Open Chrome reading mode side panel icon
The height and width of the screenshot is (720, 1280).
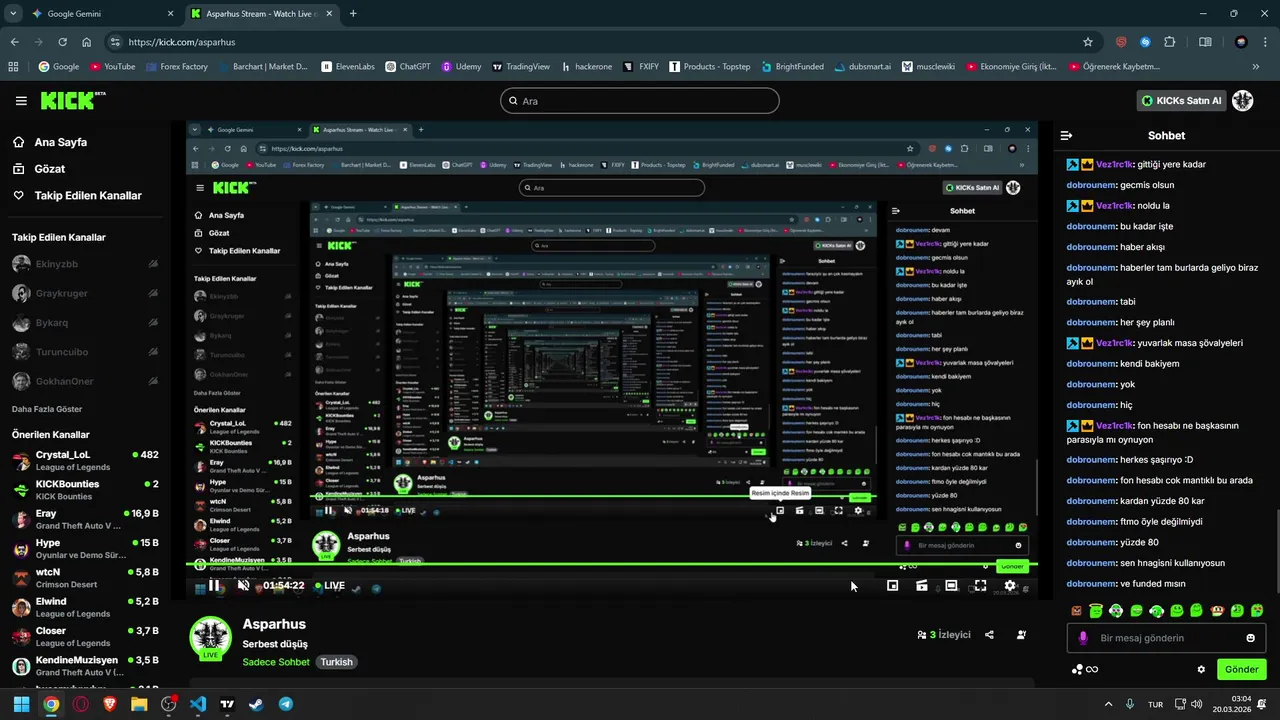tap(1205, 42)
